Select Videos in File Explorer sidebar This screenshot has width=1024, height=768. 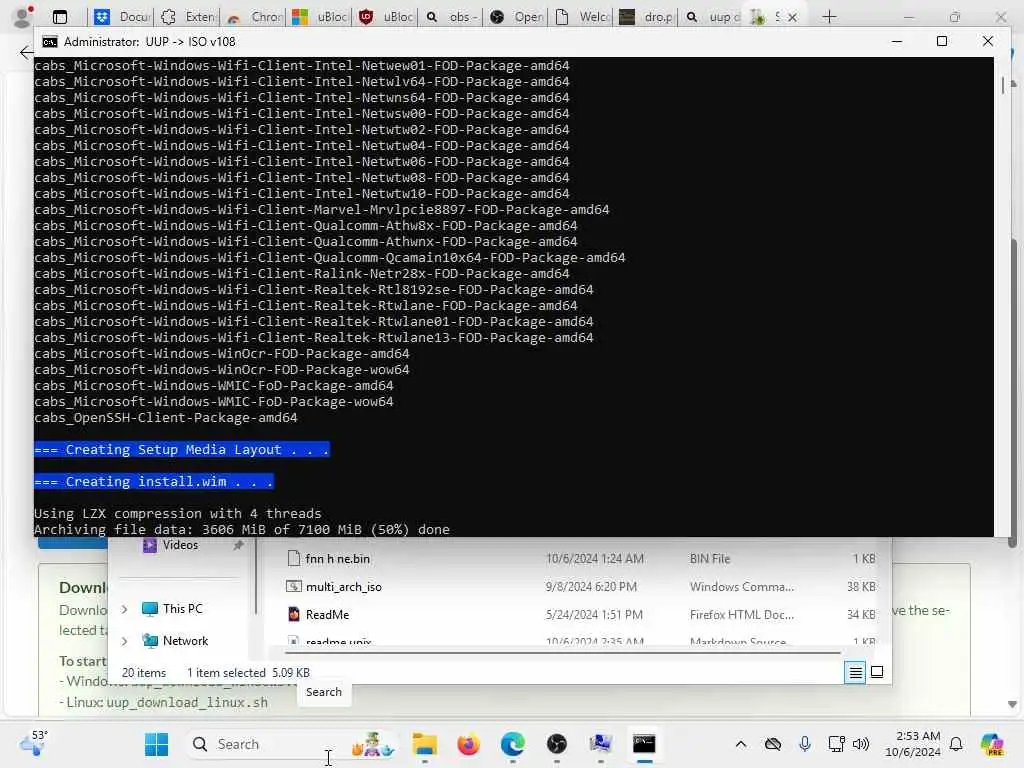click(x=180, y=545)
